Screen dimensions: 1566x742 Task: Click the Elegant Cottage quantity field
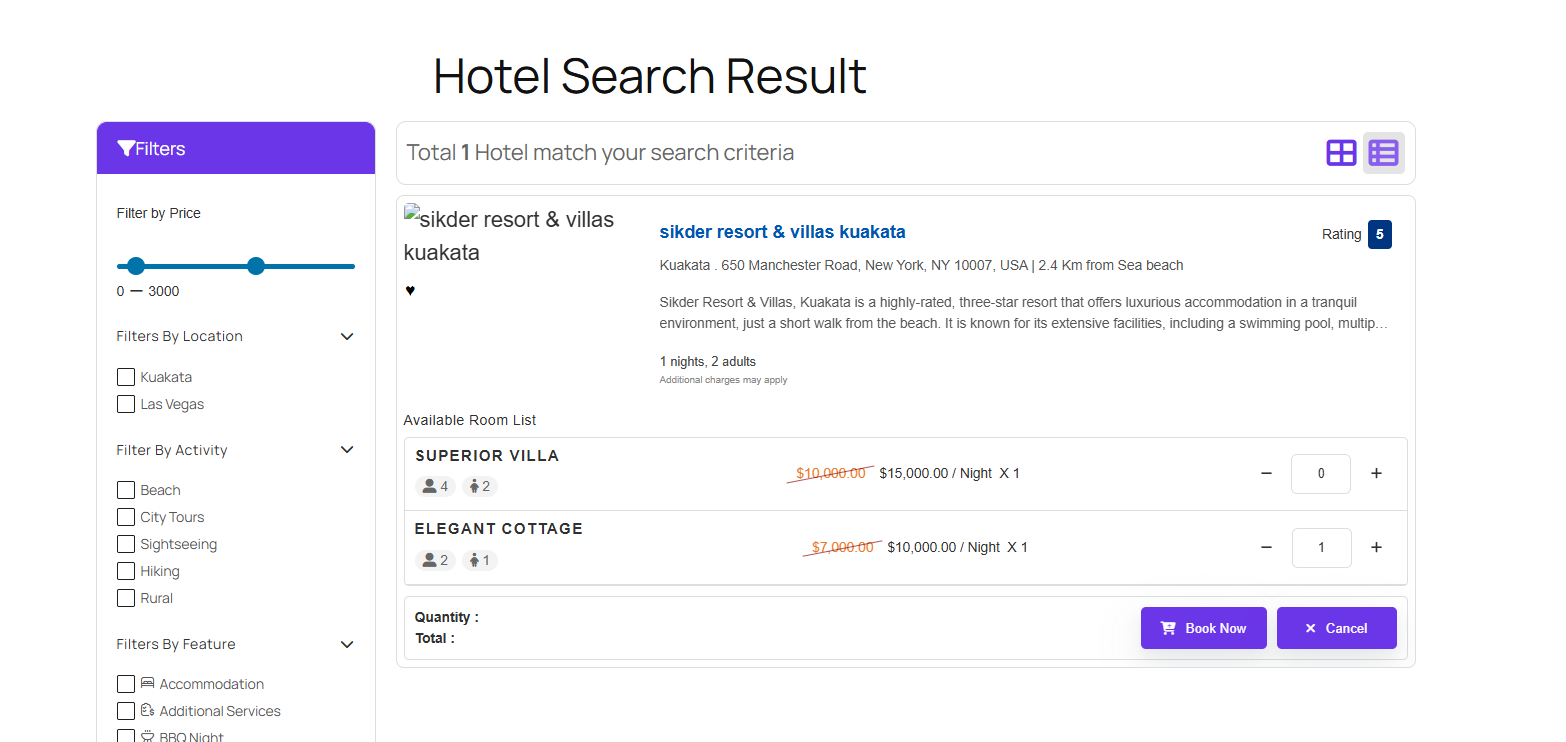coord(1321,548)
